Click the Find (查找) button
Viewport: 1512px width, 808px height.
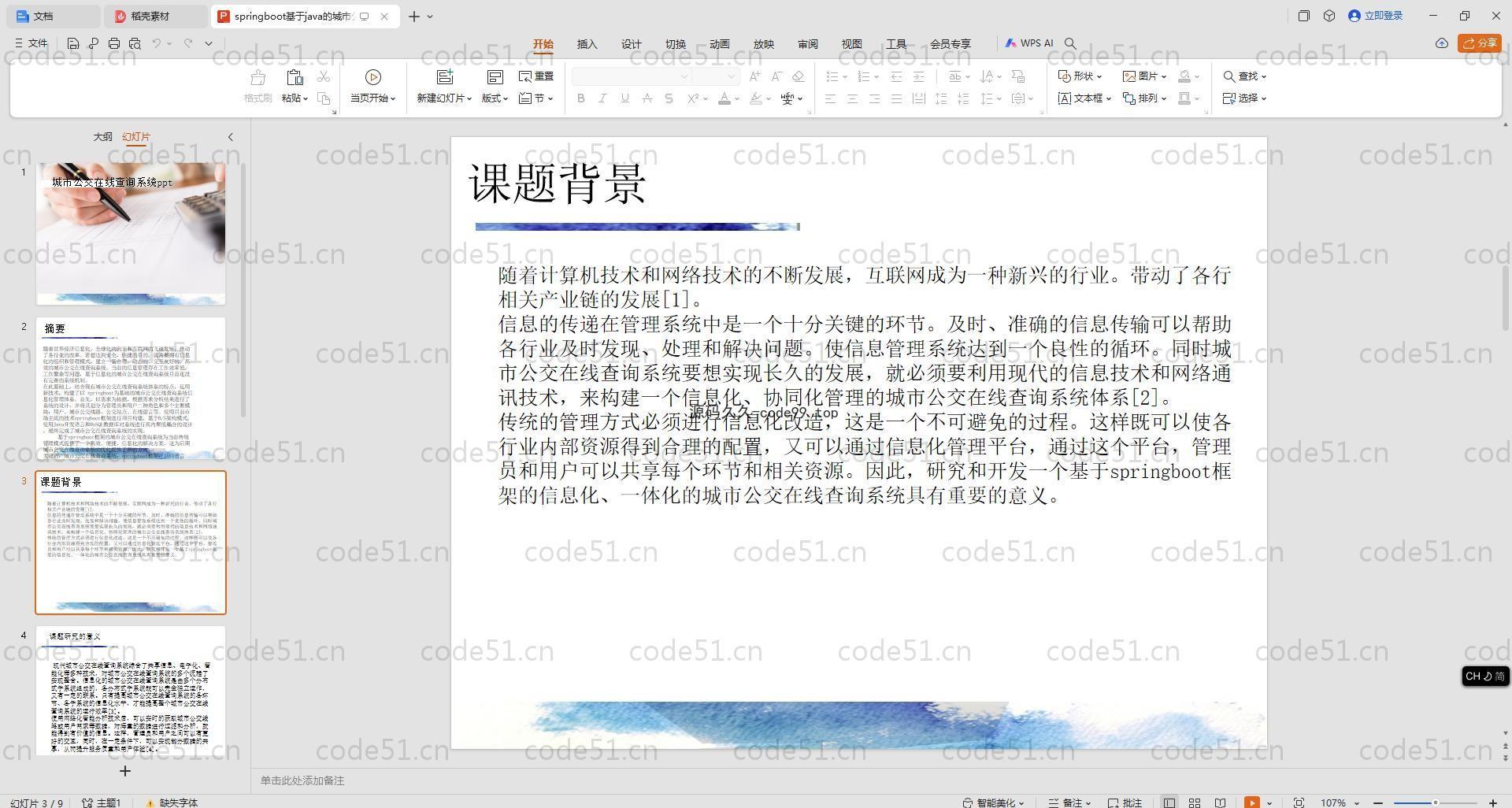click(1244, 76)
